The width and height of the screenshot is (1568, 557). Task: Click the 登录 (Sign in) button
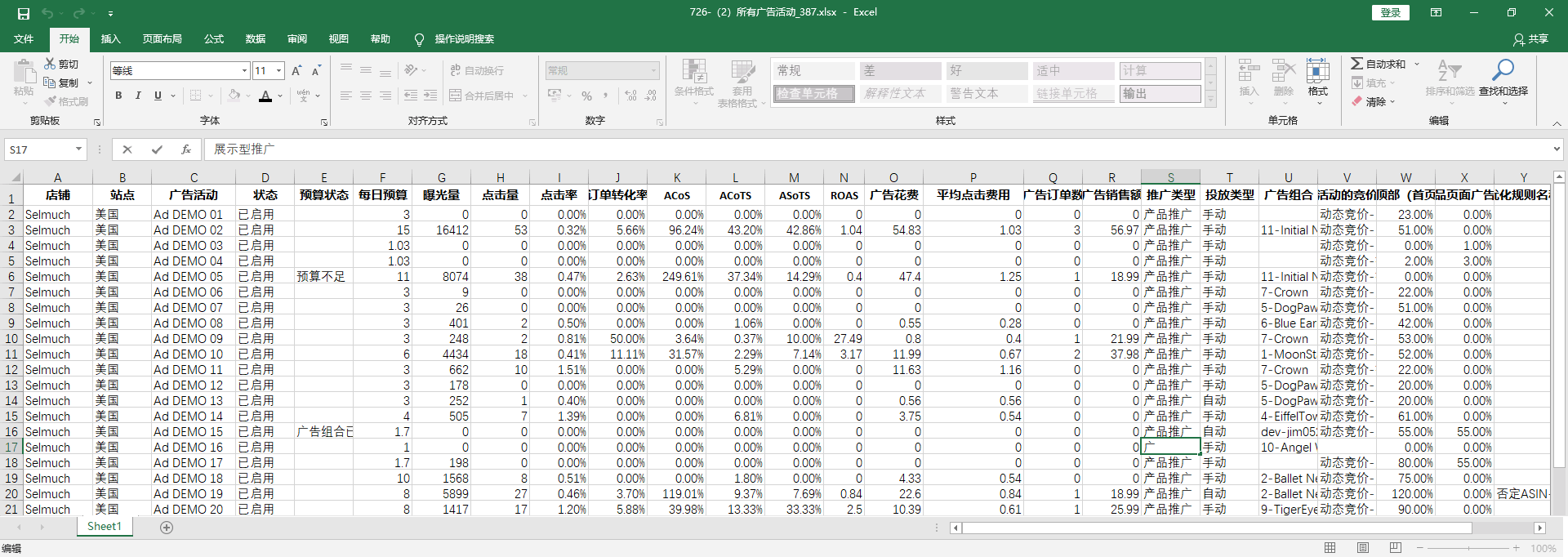point(1390,12)
